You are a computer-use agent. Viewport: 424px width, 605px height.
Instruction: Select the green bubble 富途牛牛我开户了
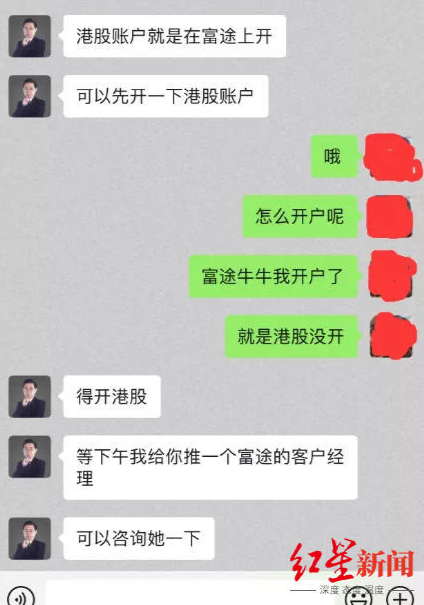tap(273, 276)
